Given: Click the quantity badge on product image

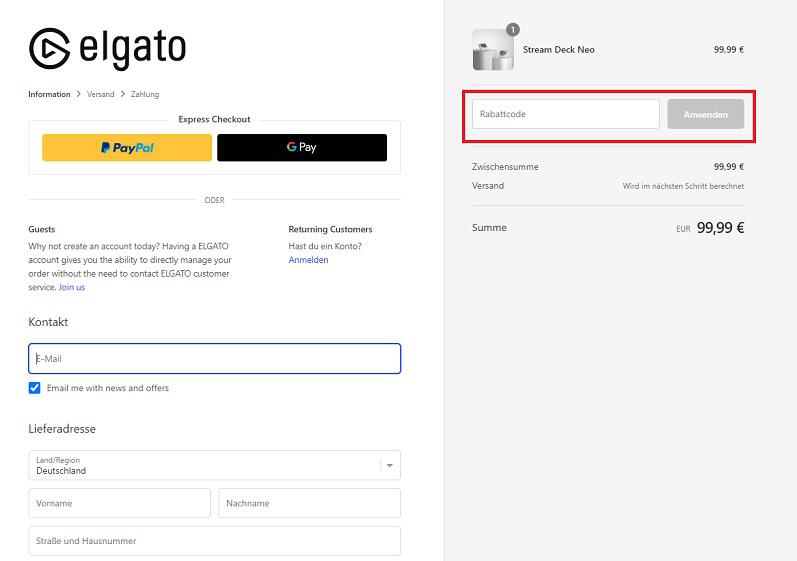Looking at the screenshot, I should 513,30.
